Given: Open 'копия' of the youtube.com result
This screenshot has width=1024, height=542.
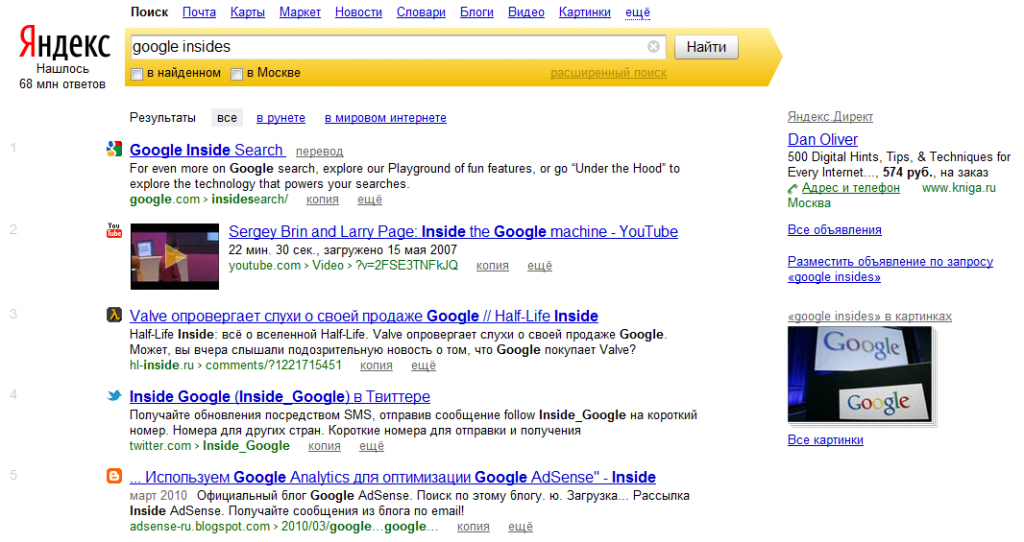Looking at the screenshot, I should 492,266.
